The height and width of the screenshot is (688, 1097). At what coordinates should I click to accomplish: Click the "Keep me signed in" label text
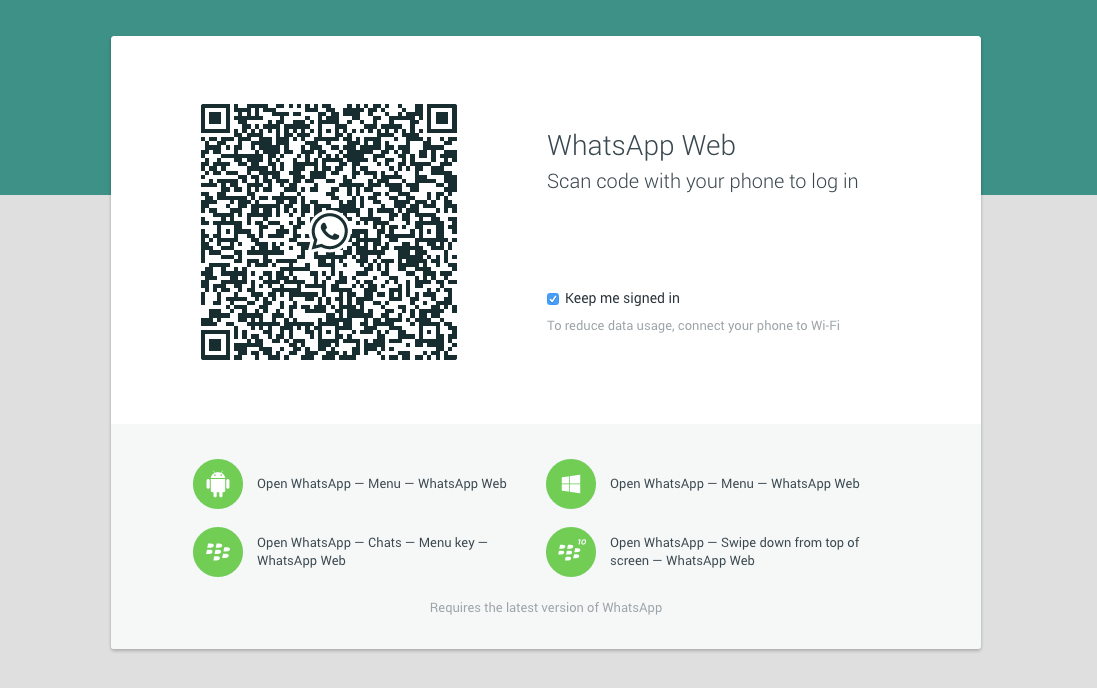(x=622, y=299)
